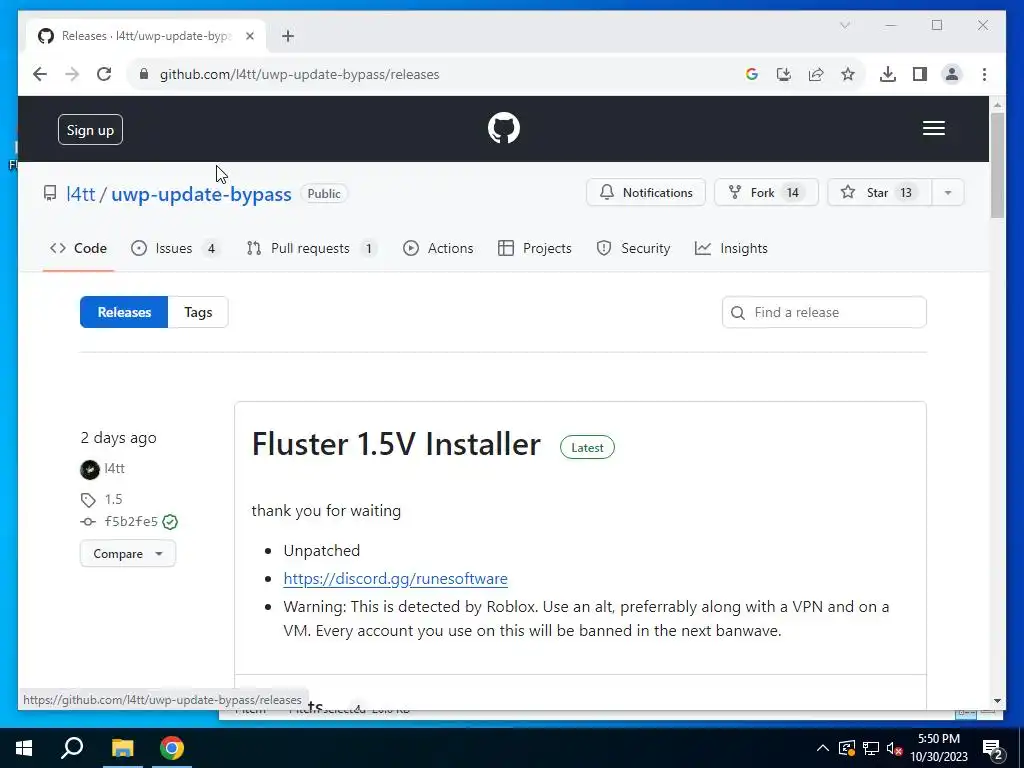Open File Explorer from taskbar
Viewport: 1024px width, 768px height.
[x=122, y=748]
